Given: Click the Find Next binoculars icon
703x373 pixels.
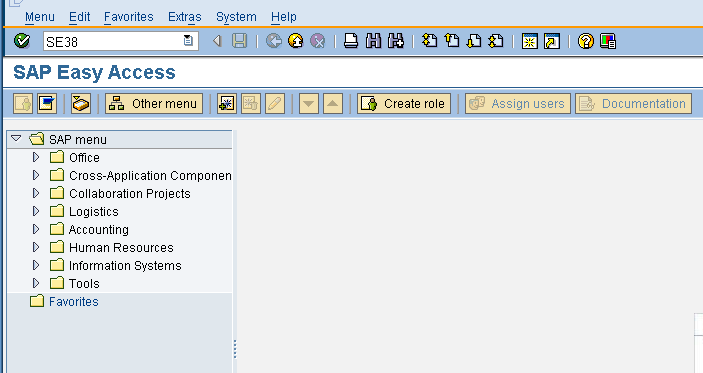Looking at the screenshot, I should click(395, 41).
